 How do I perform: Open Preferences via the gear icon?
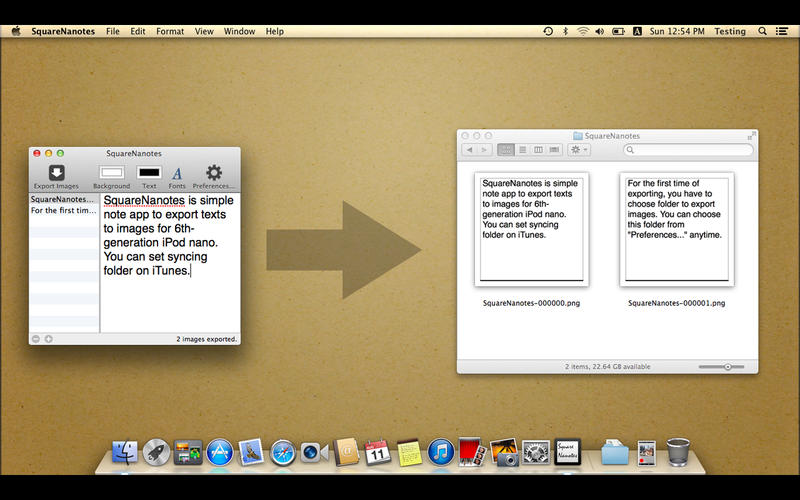pos(213,173)
